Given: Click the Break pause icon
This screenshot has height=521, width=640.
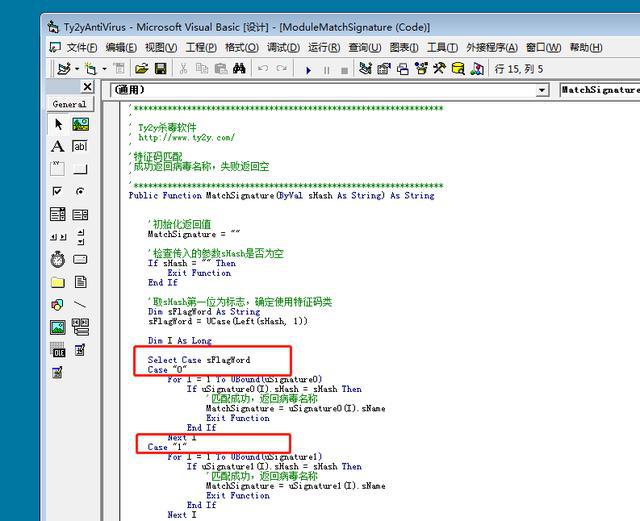Looking at the screenshot, I should 327,70.
